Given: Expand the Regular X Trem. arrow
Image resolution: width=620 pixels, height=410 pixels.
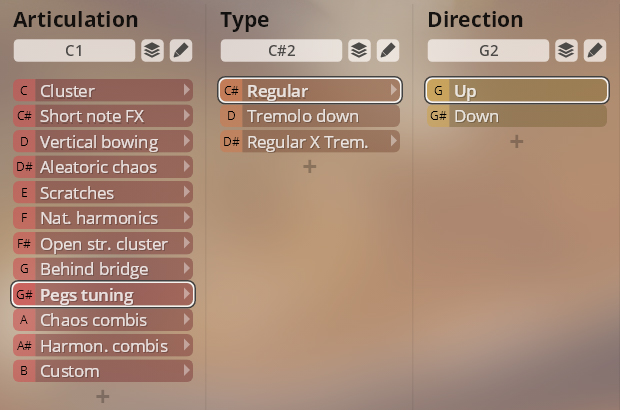Looking at the screenshot, I should coord(393,141).
